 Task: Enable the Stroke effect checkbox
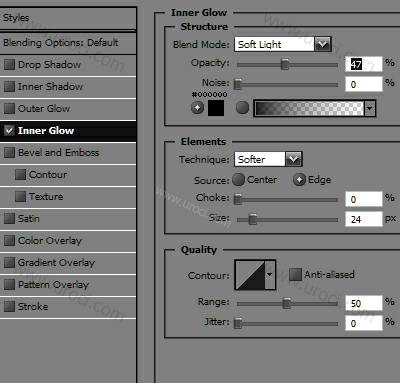click(x=9, y=306)
